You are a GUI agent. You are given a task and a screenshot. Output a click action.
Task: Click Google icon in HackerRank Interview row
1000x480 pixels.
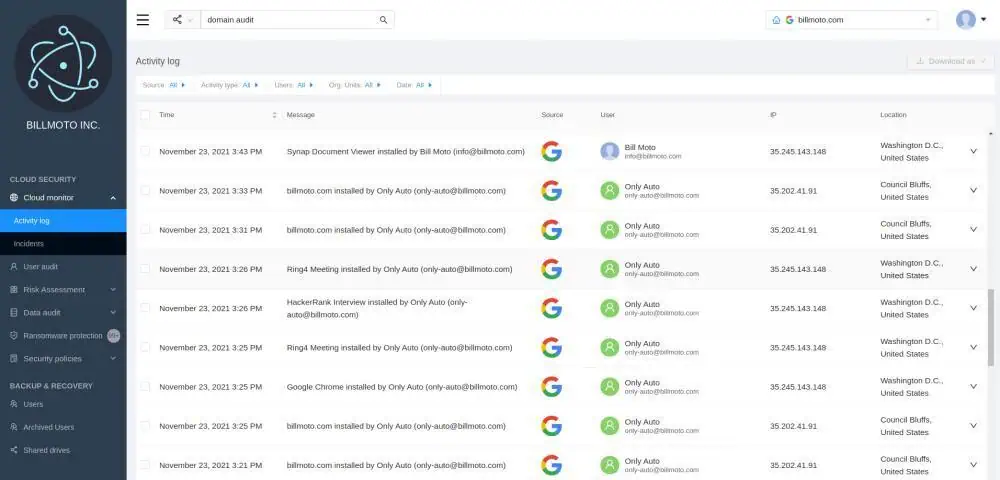552,308
